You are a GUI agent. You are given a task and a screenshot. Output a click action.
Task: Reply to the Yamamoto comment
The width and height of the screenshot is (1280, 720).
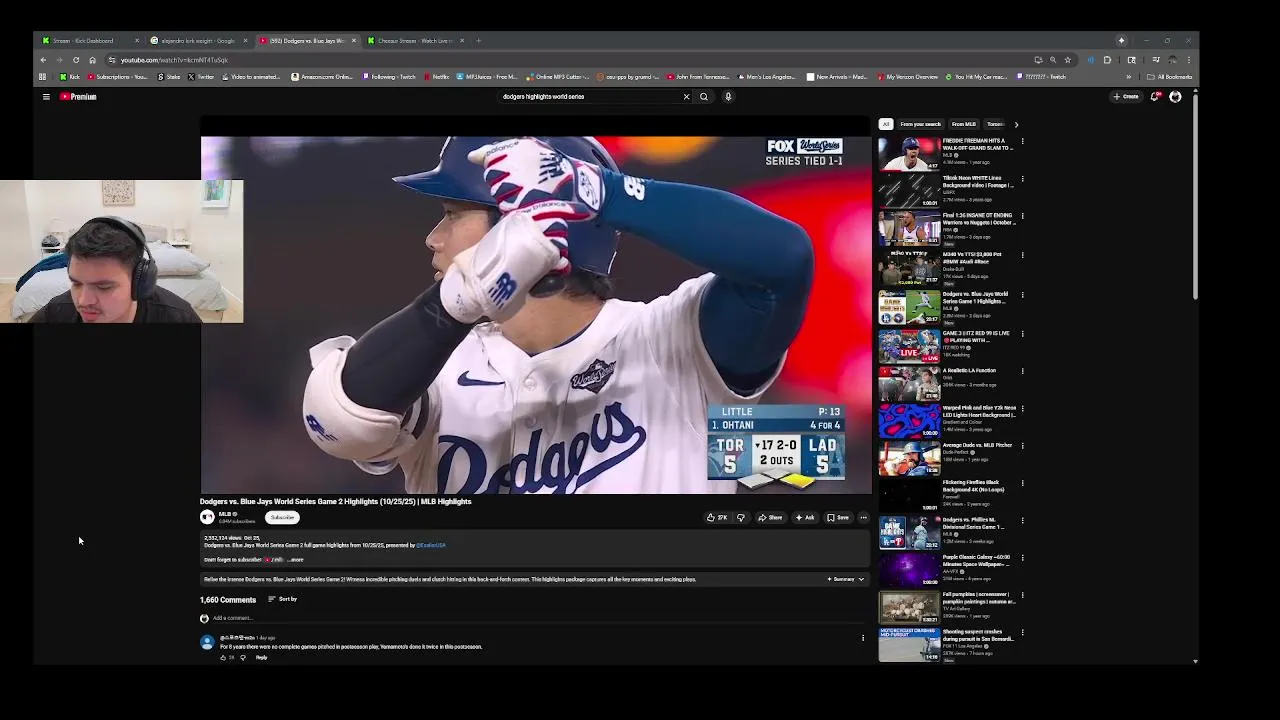click(261, 657)
